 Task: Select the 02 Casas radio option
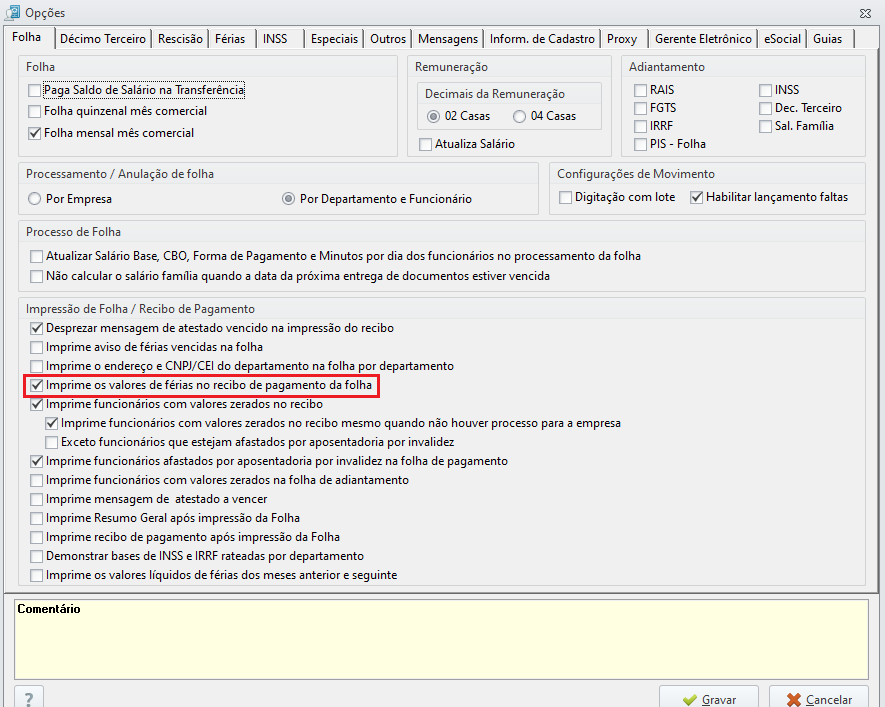coord(433,116)
